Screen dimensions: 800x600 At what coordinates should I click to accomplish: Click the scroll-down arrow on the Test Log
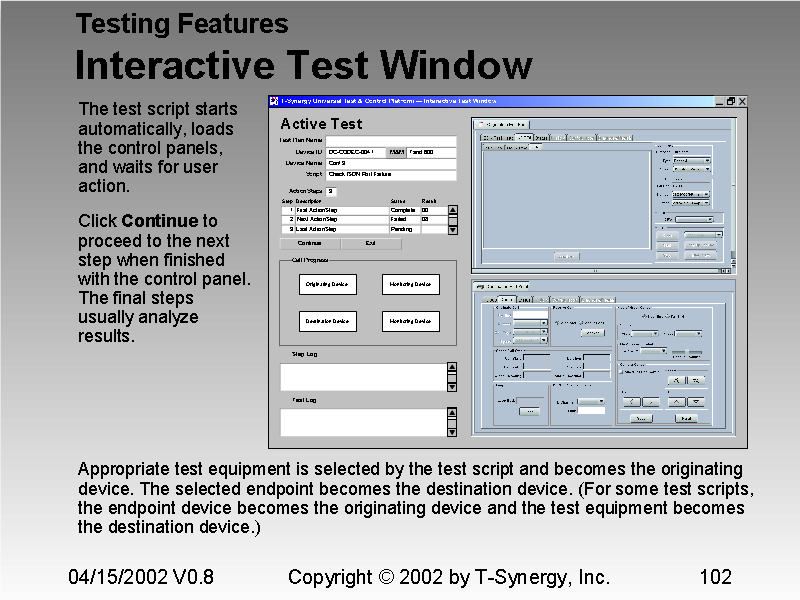[x=452, y=432]
